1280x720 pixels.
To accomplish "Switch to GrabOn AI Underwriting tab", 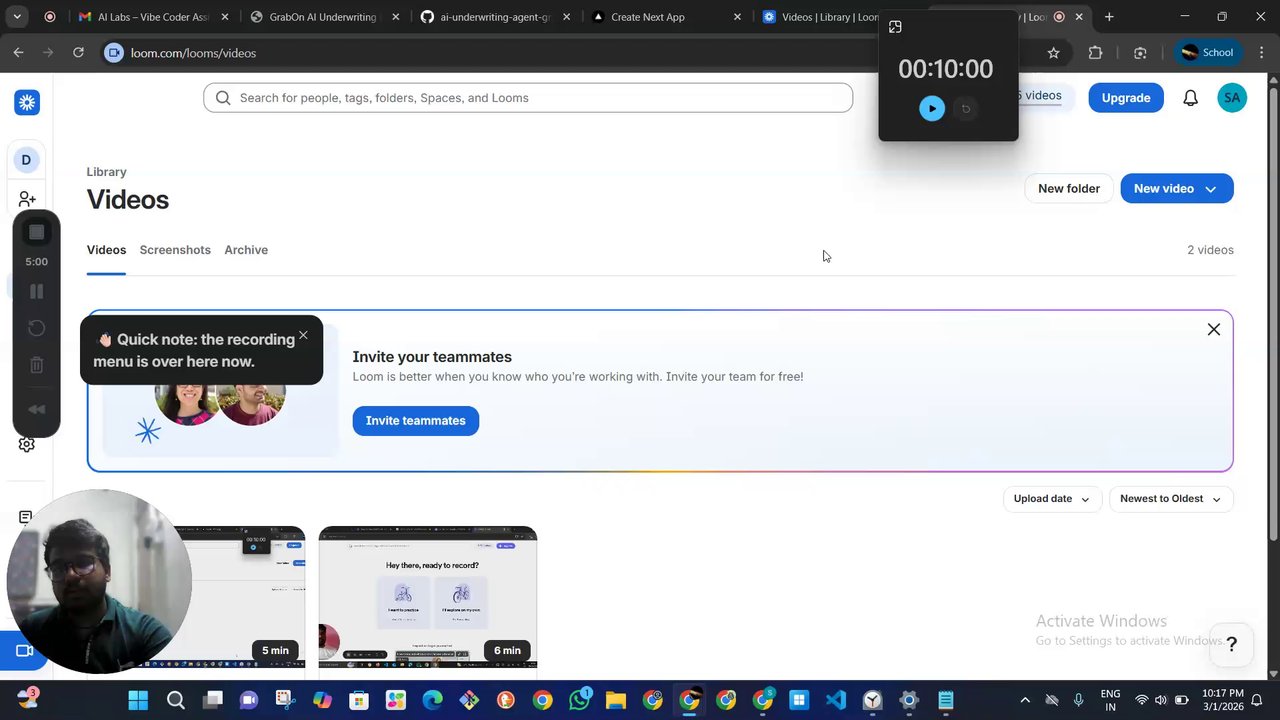I will pos(325,17).
